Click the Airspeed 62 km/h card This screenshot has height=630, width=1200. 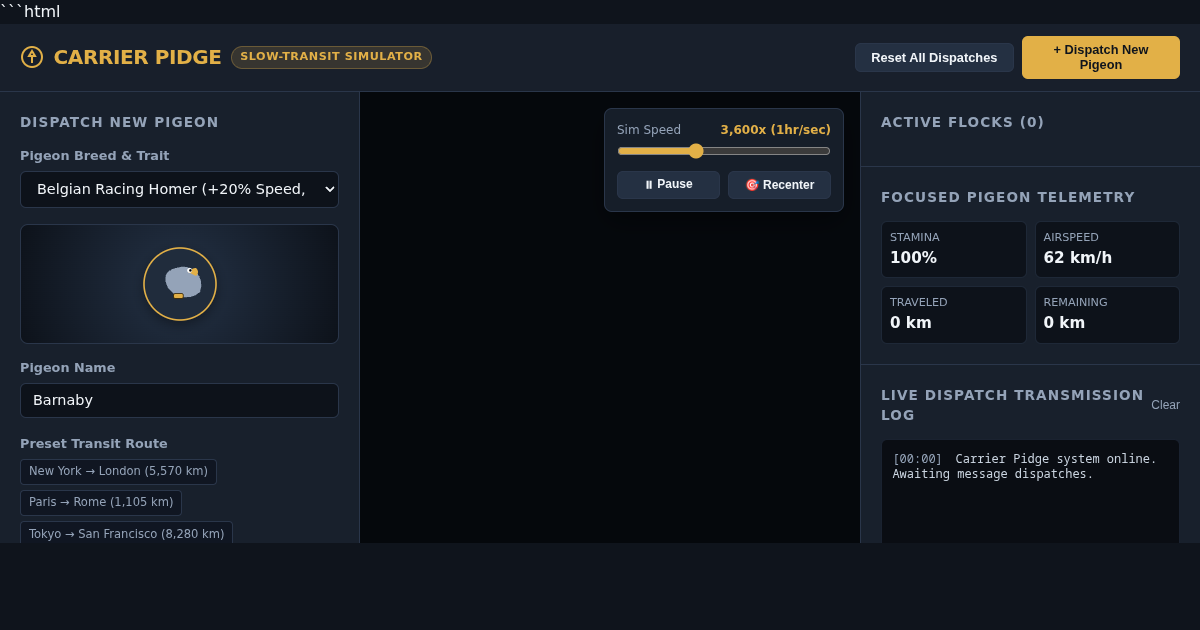[1107, 249]
